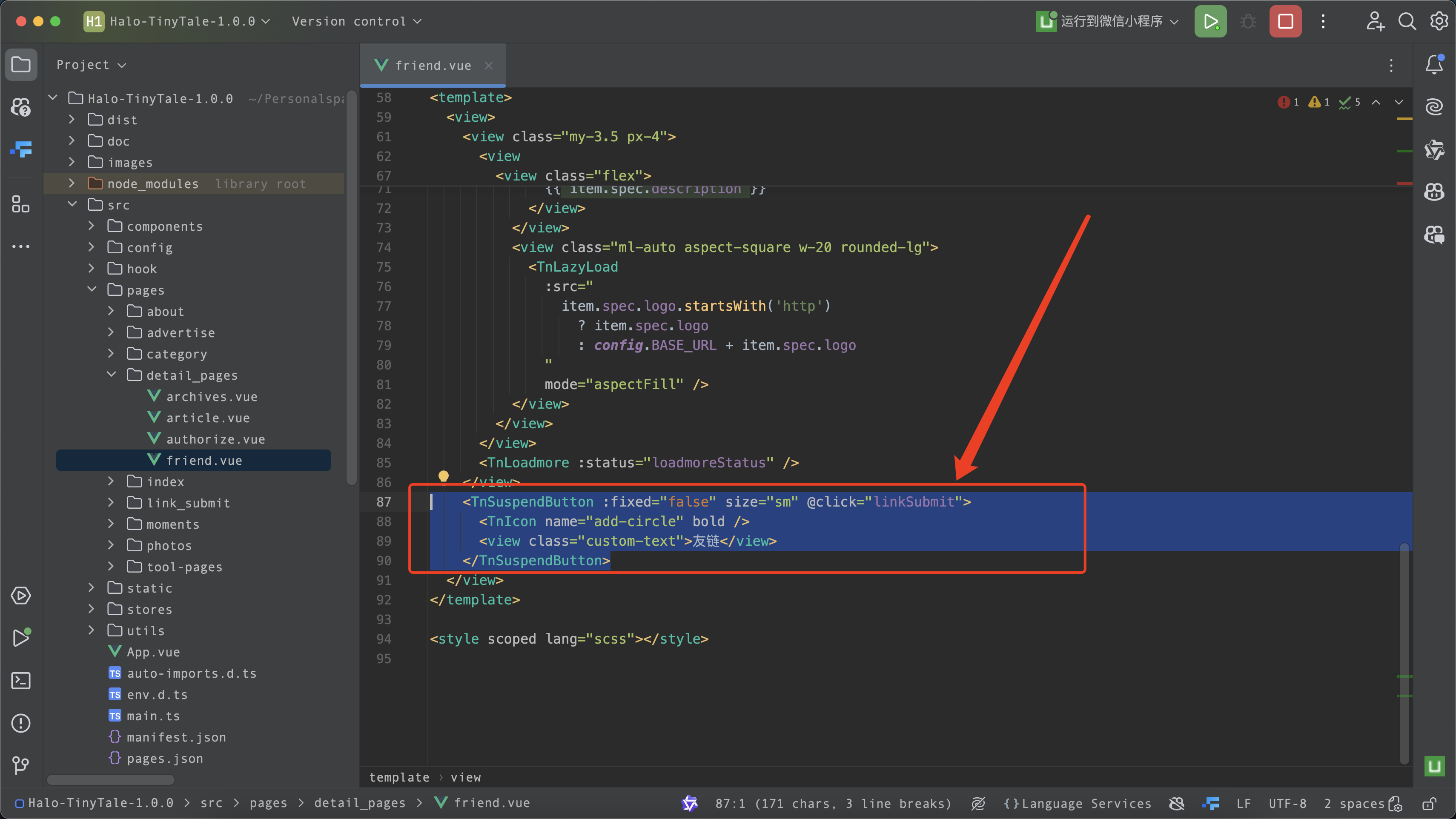Viewport: 1456px width, 819px height.
Task: Click UTF-8 encoding in status bar
Action: click(1287, 803)
